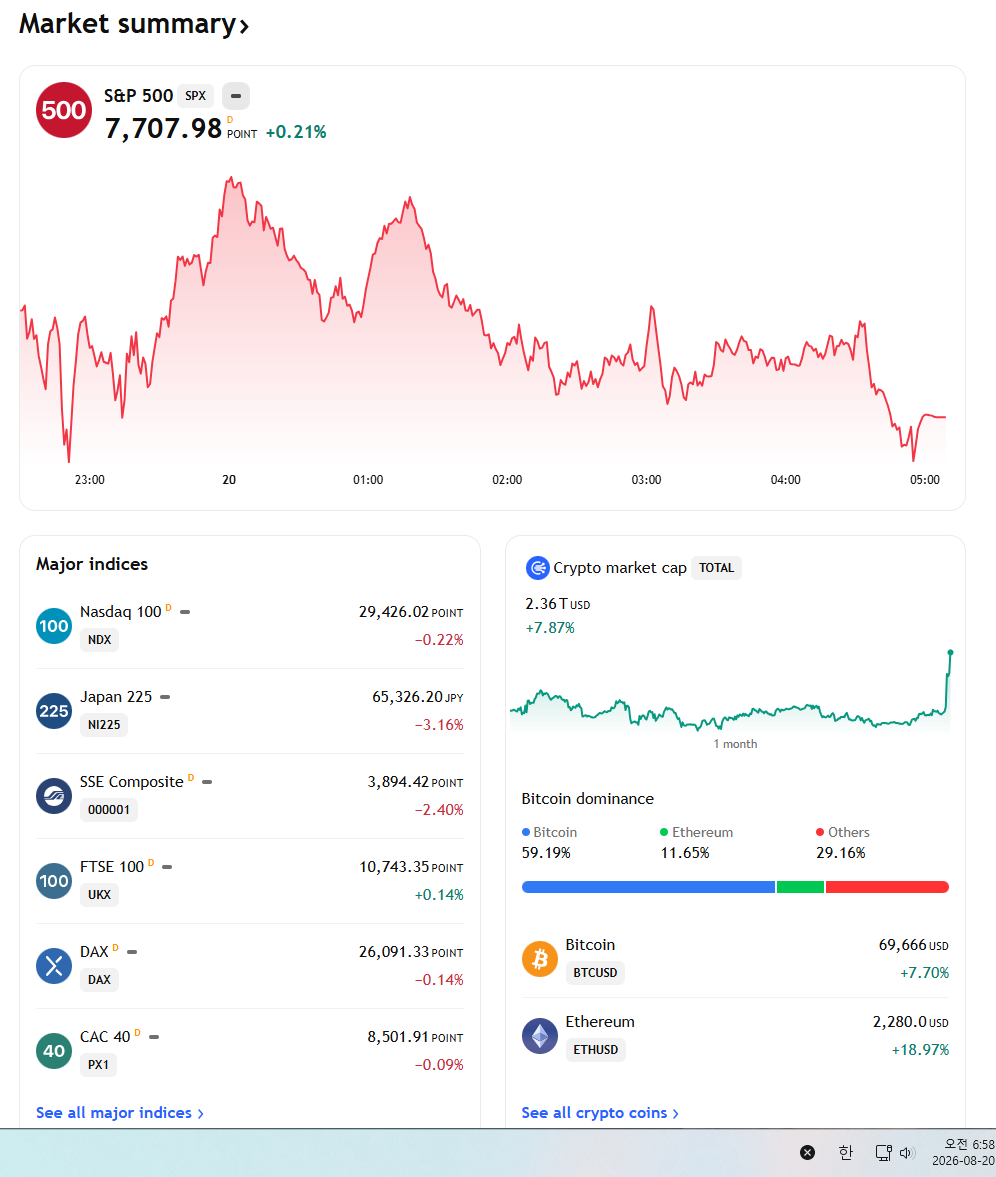
Task: Select the PX1 ticker badge
Action: point(98,1064)
